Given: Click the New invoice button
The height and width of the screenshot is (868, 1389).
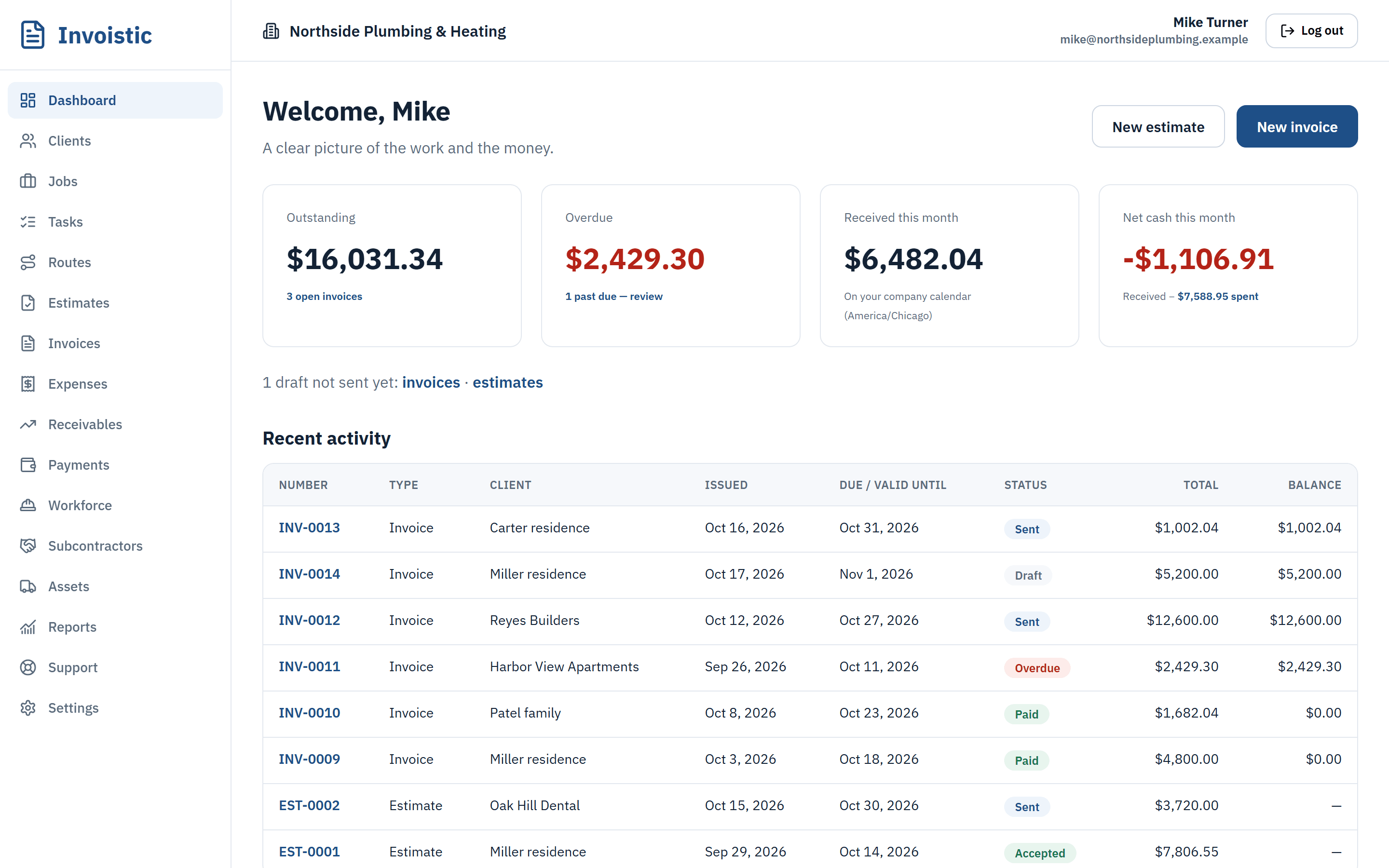Looking at the screenshot, I should (1296, 126).
